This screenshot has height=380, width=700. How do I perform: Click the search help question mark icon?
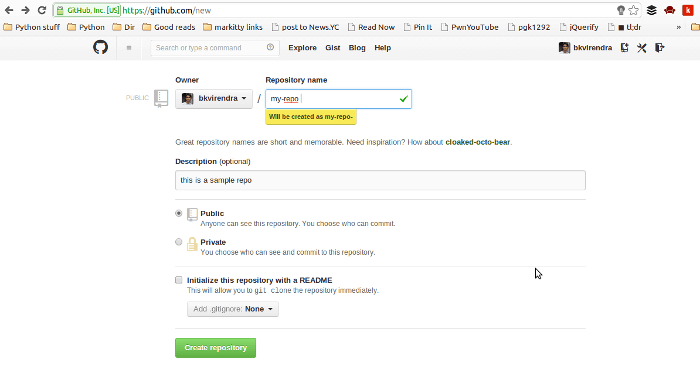pyautogui.click(x=270, y=47)
